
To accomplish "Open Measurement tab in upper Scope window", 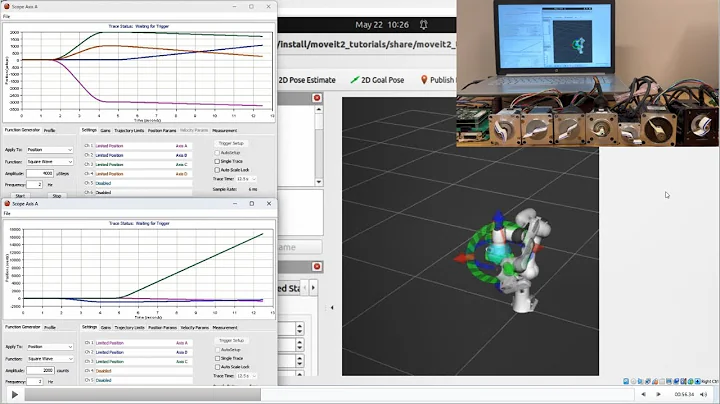I will tap(225, 130).
